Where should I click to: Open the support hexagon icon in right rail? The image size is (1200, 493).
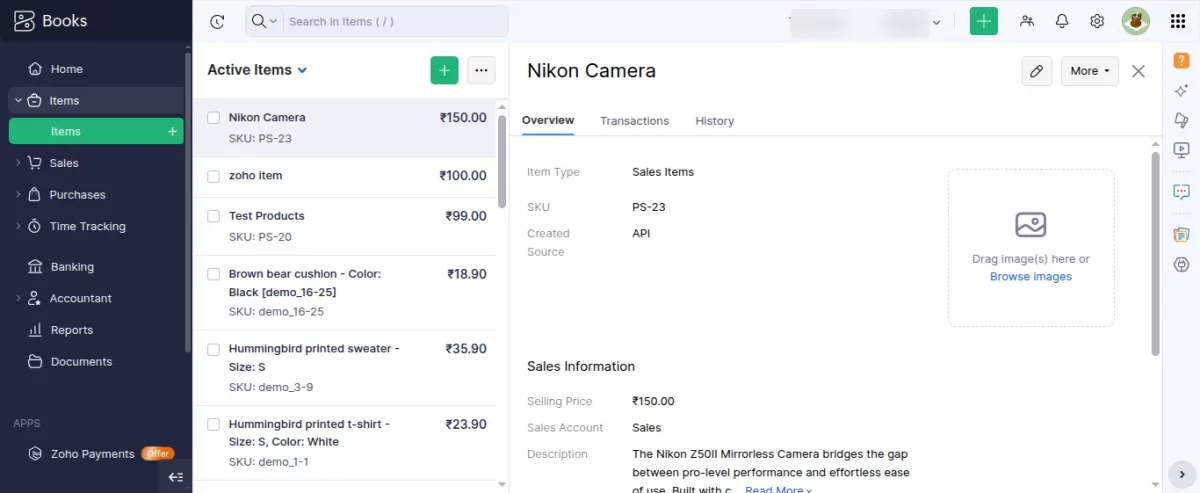point(1181,264)
